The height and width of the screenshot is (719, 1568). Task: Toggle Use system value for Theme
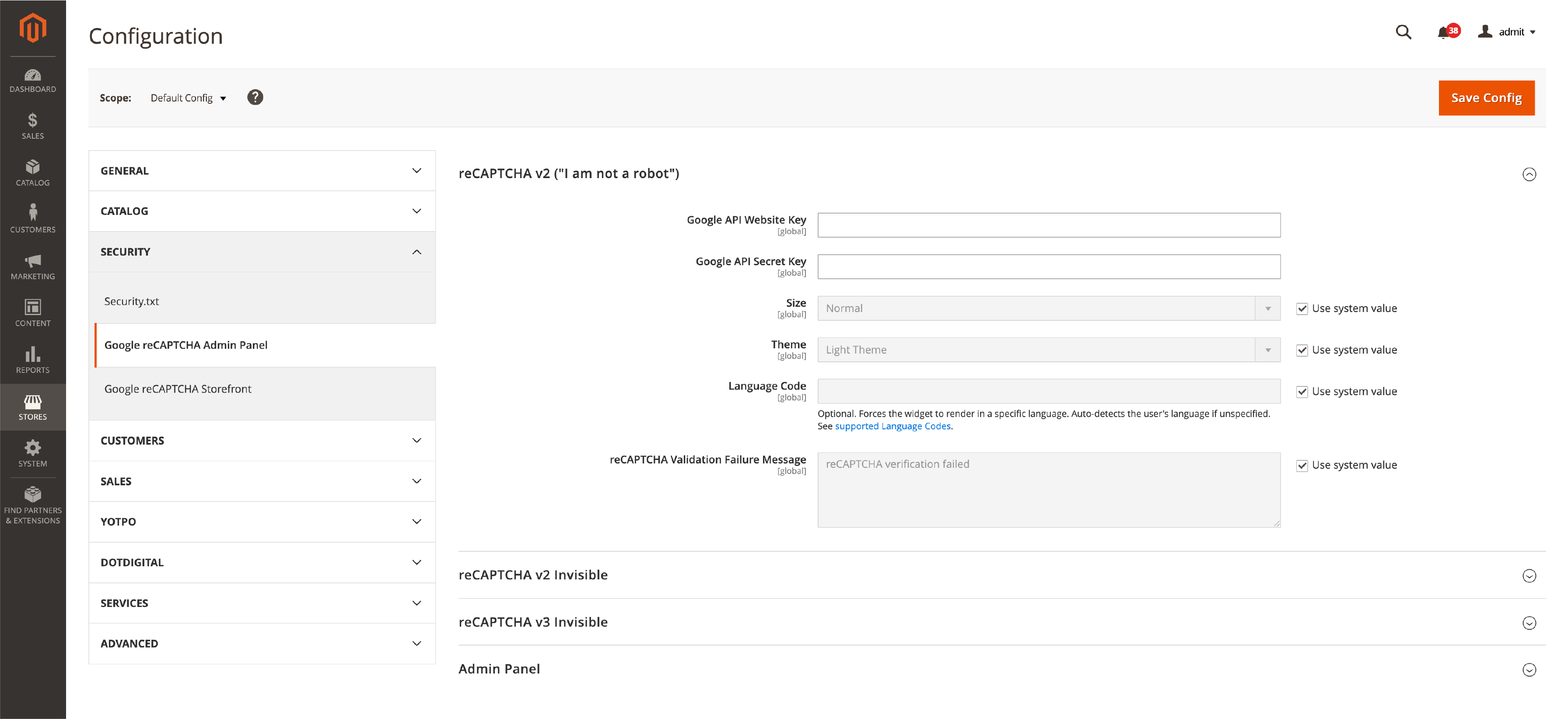(x=1301, y=349)
